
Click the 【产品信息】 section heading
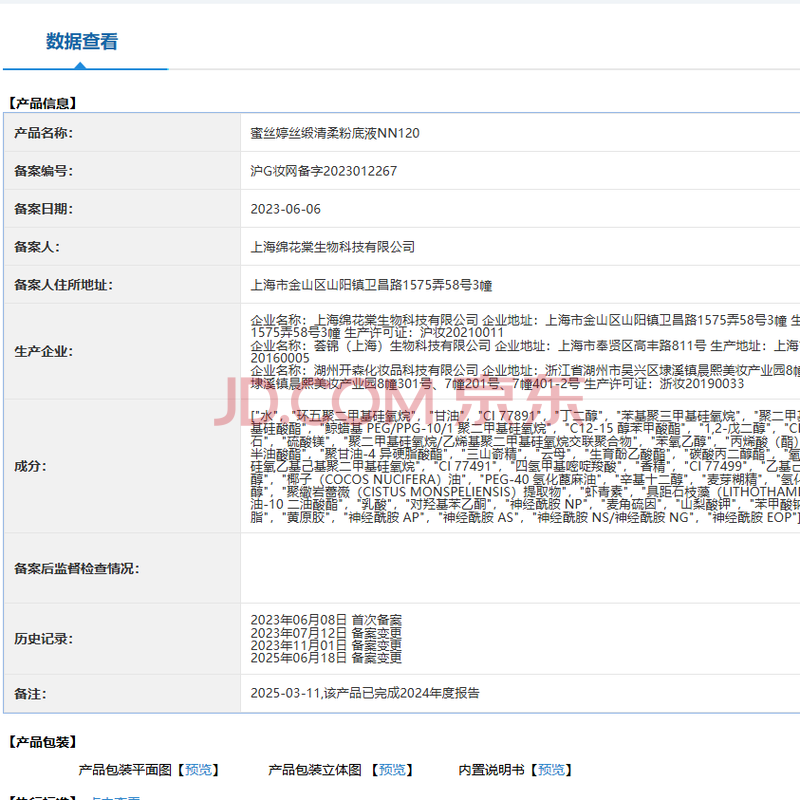tap(43, 103)
